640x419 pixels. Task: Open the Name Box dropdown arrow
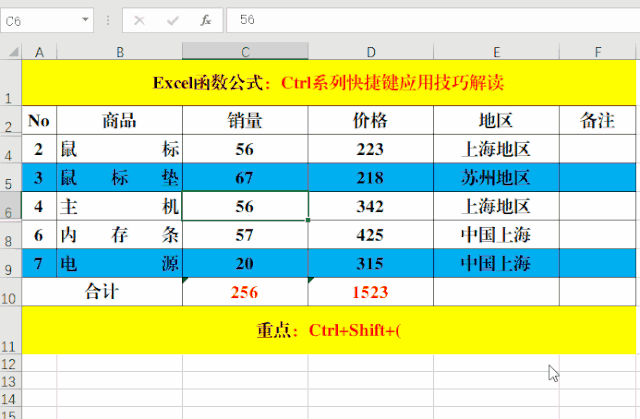[x=85, y=20]
